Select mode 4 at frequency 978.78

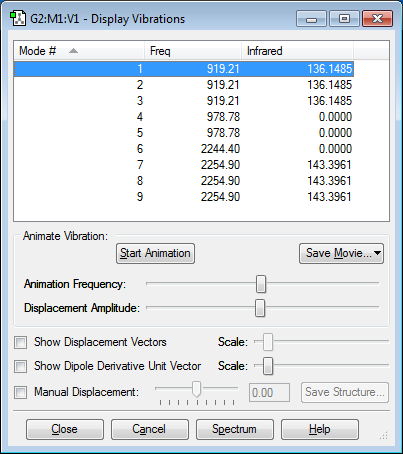(184, 117)
